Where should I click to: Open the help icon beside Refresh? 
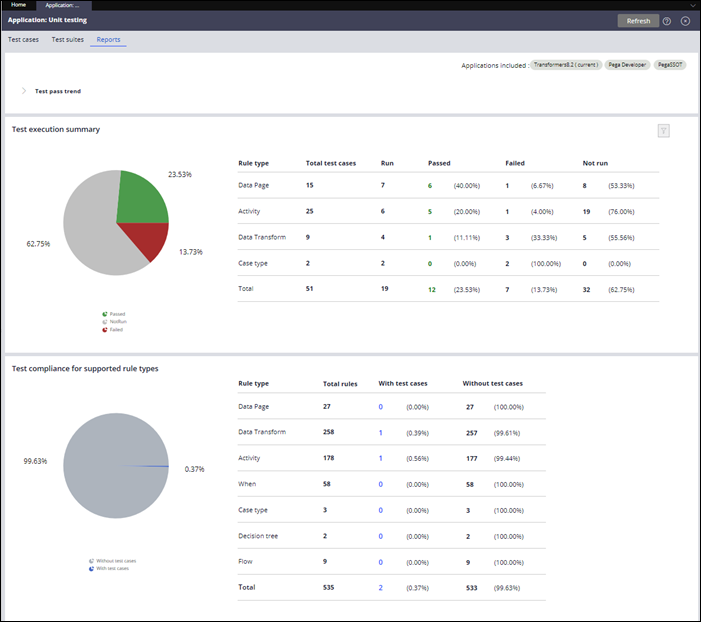[667, 20]
